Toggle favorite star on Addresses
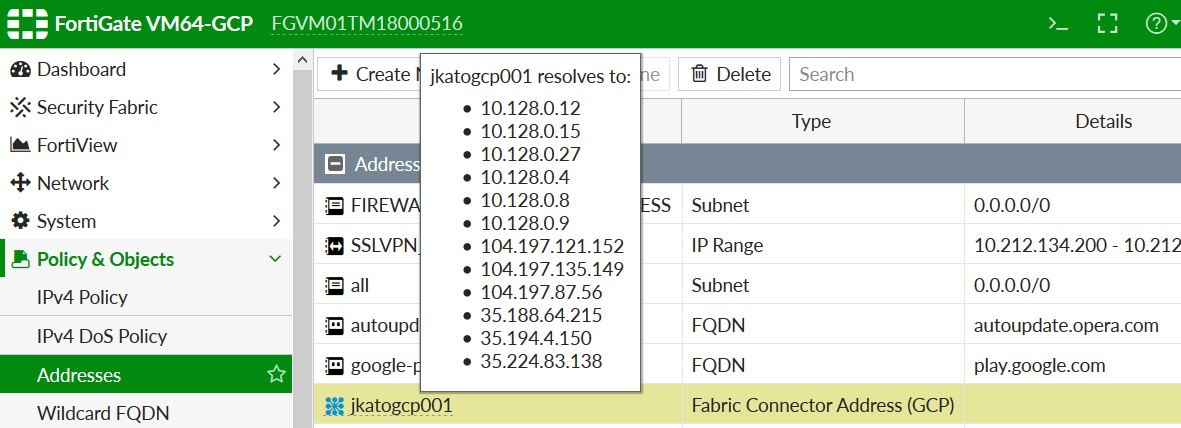 [x=276, y=375]
